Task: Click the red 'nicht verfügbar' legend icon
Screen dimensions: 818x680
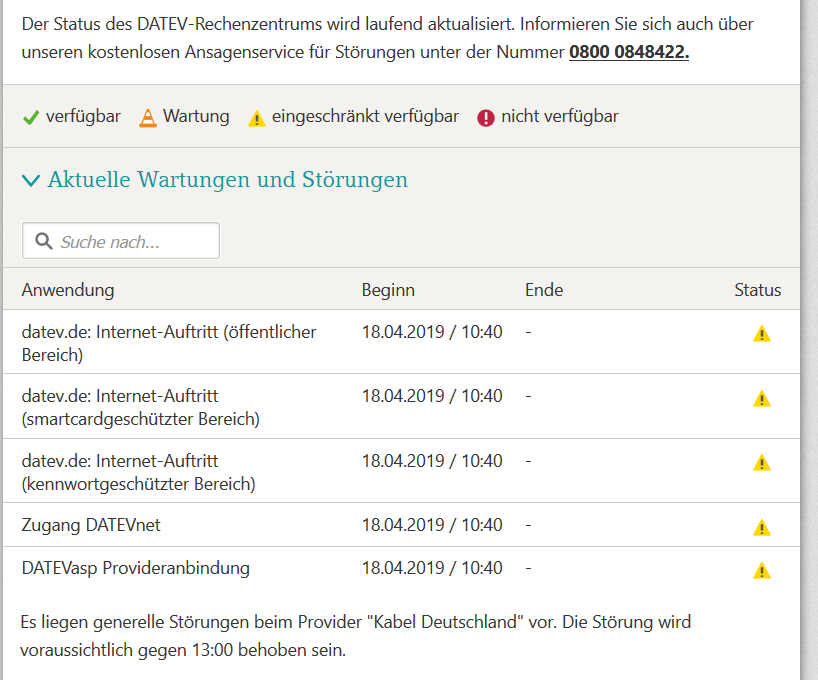Action: 486,118
